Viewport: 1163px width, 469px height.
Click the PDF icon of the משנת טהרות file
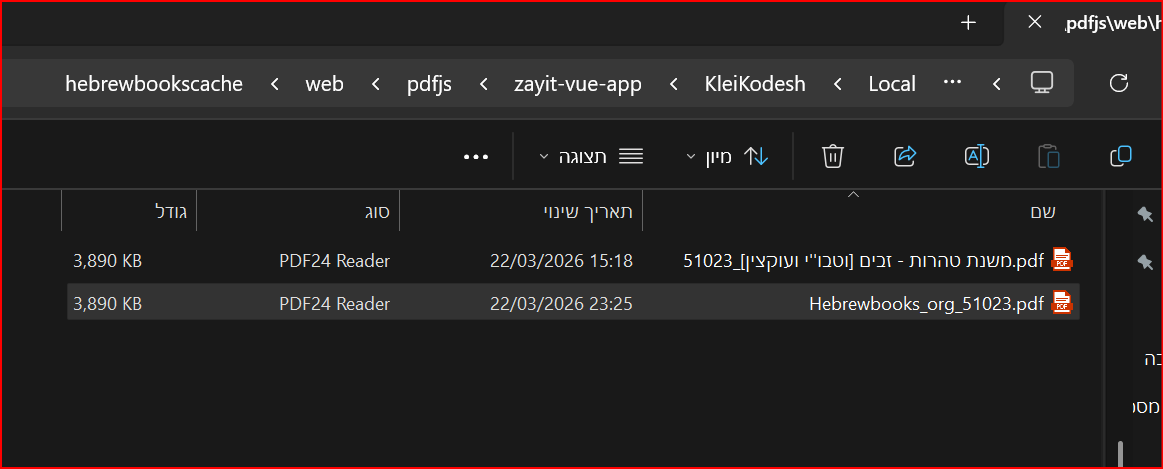click(x=1062, y=260)
